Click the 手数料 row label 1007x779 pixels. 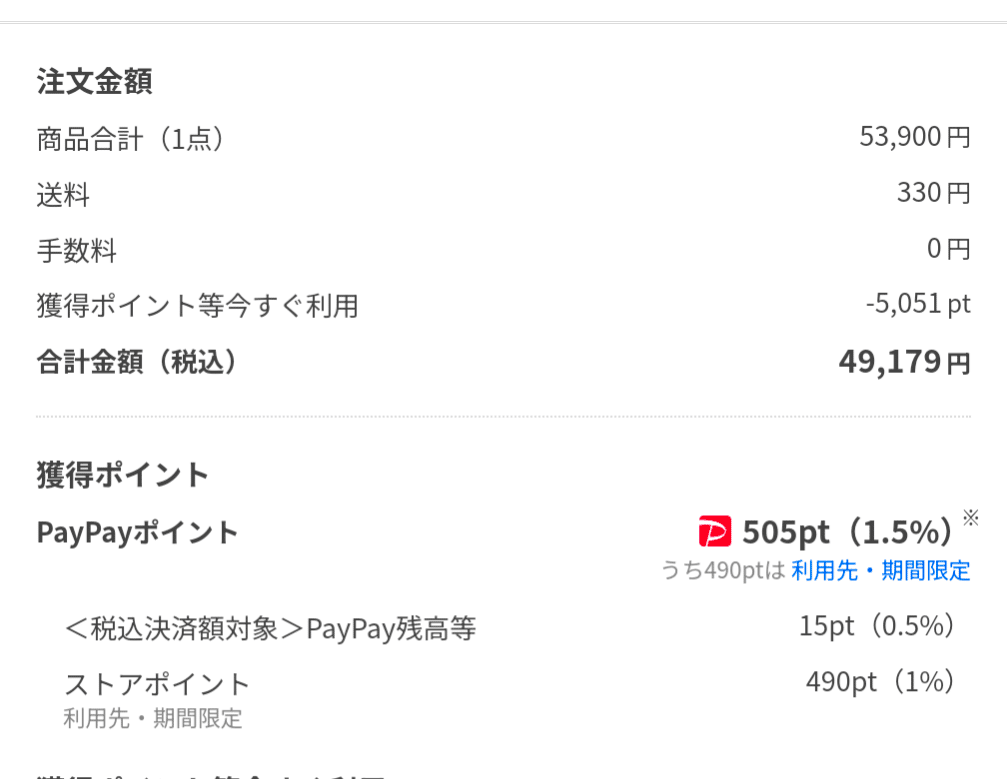click(76, 250)
